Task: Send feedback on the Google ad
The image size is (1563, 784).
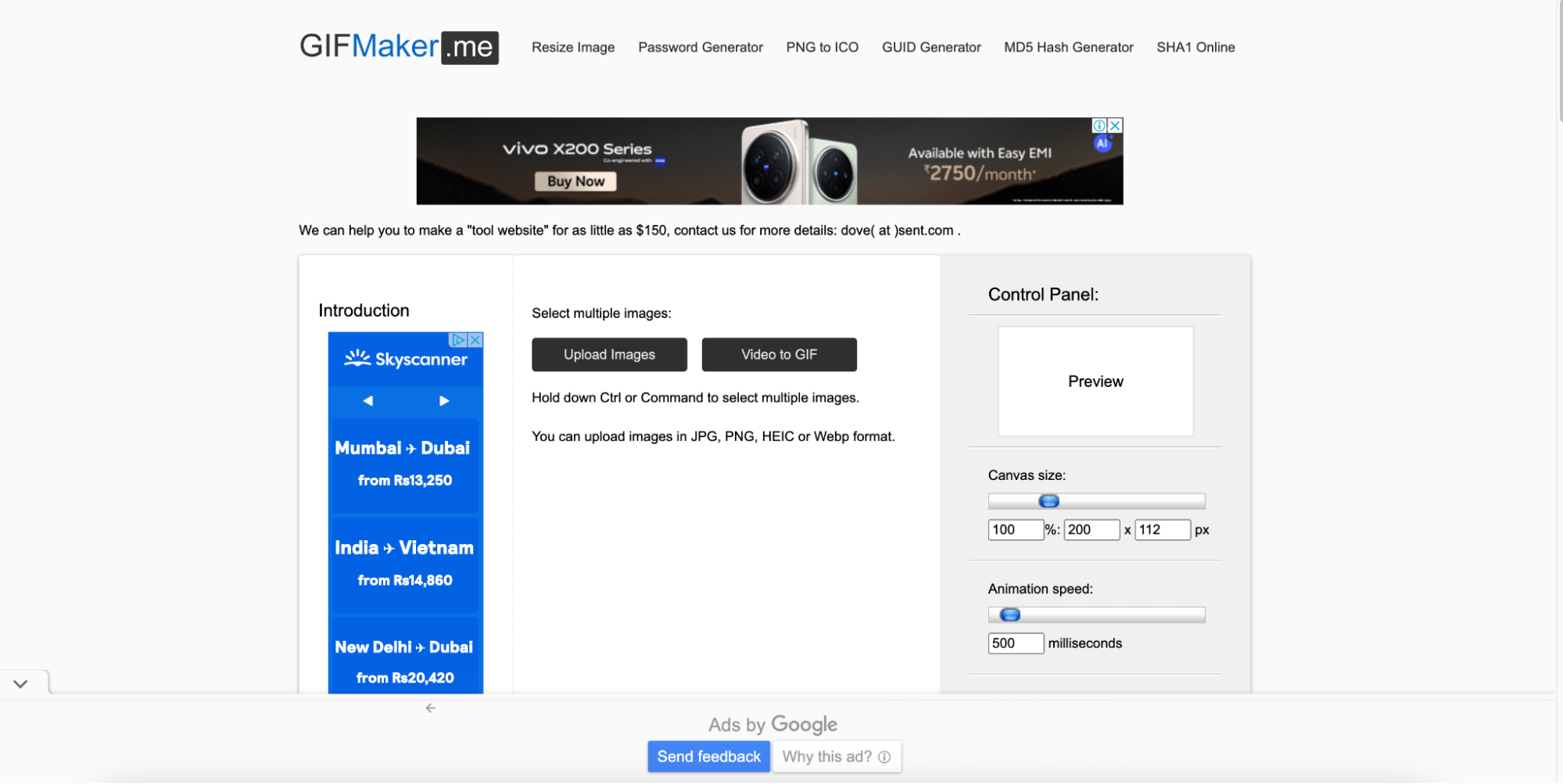Action: click(708, 757)
